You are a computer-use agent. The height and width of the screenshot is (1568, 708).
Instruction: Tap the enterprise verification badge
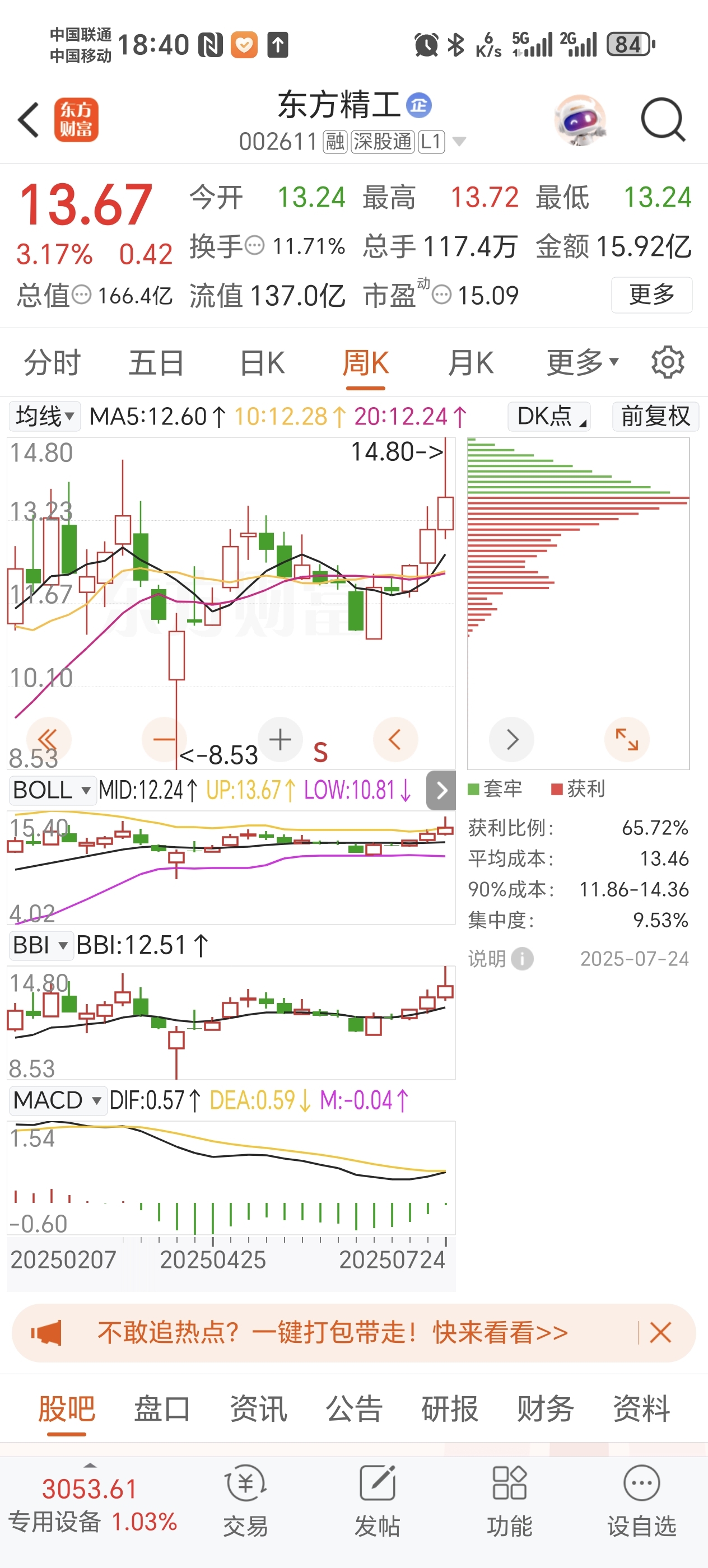[419, 105]
